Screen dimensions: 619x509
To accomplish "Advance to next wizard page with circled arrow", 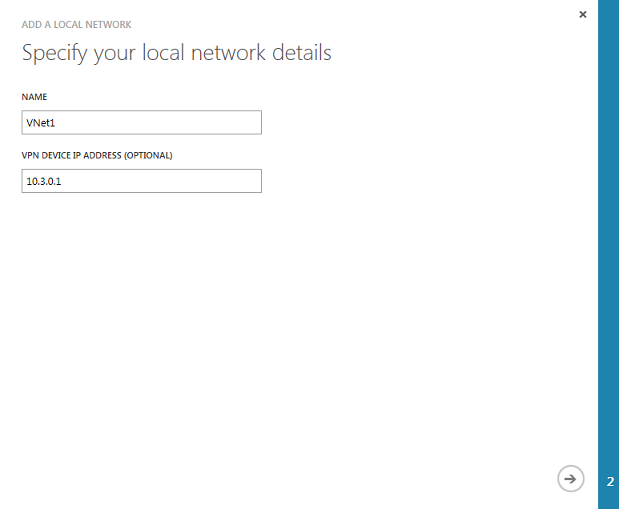I will click(x=570, y=479).
